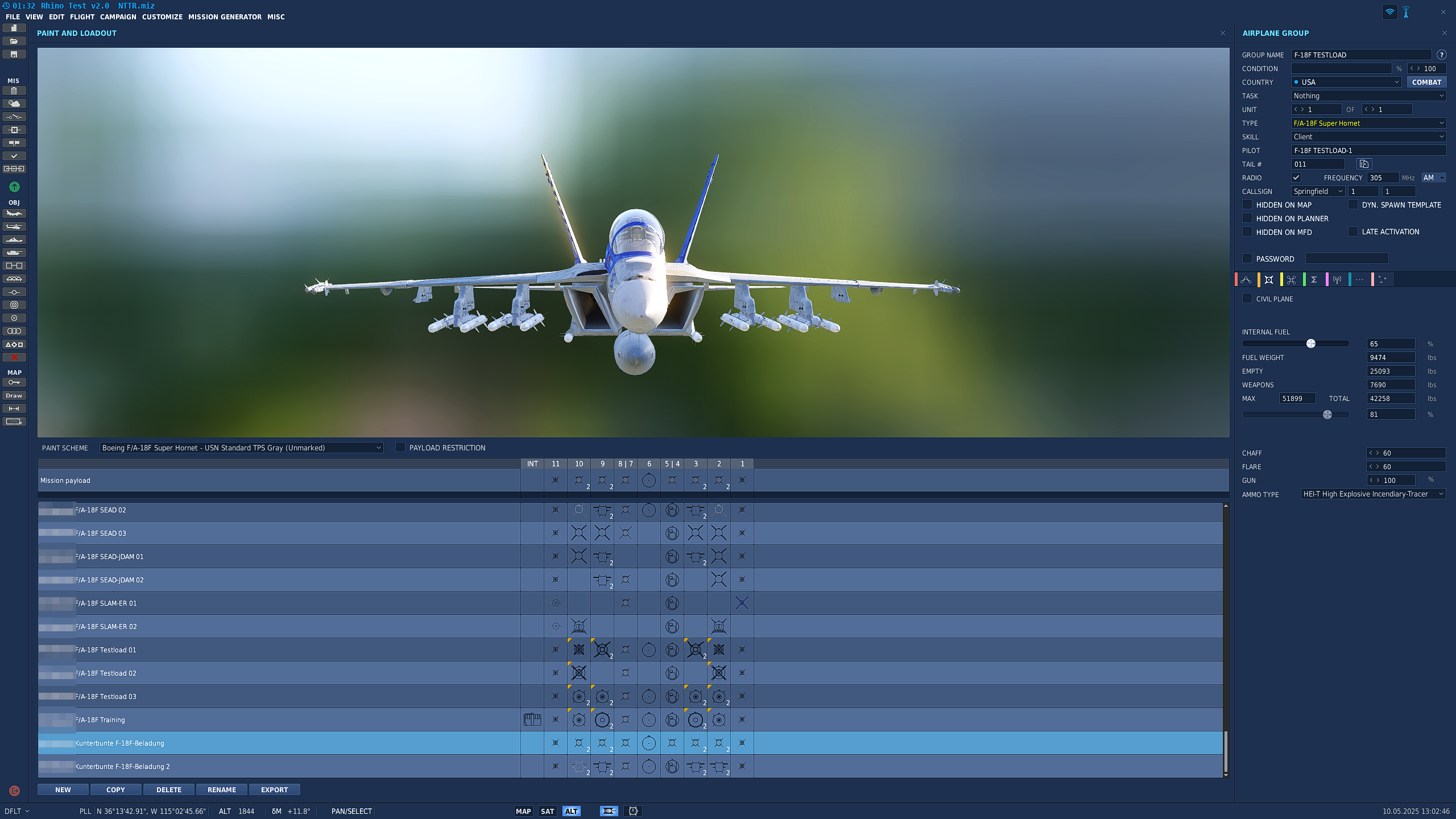Click the red X remove object tool
The width and height of the screenshot is (1456, 819).
14,357
